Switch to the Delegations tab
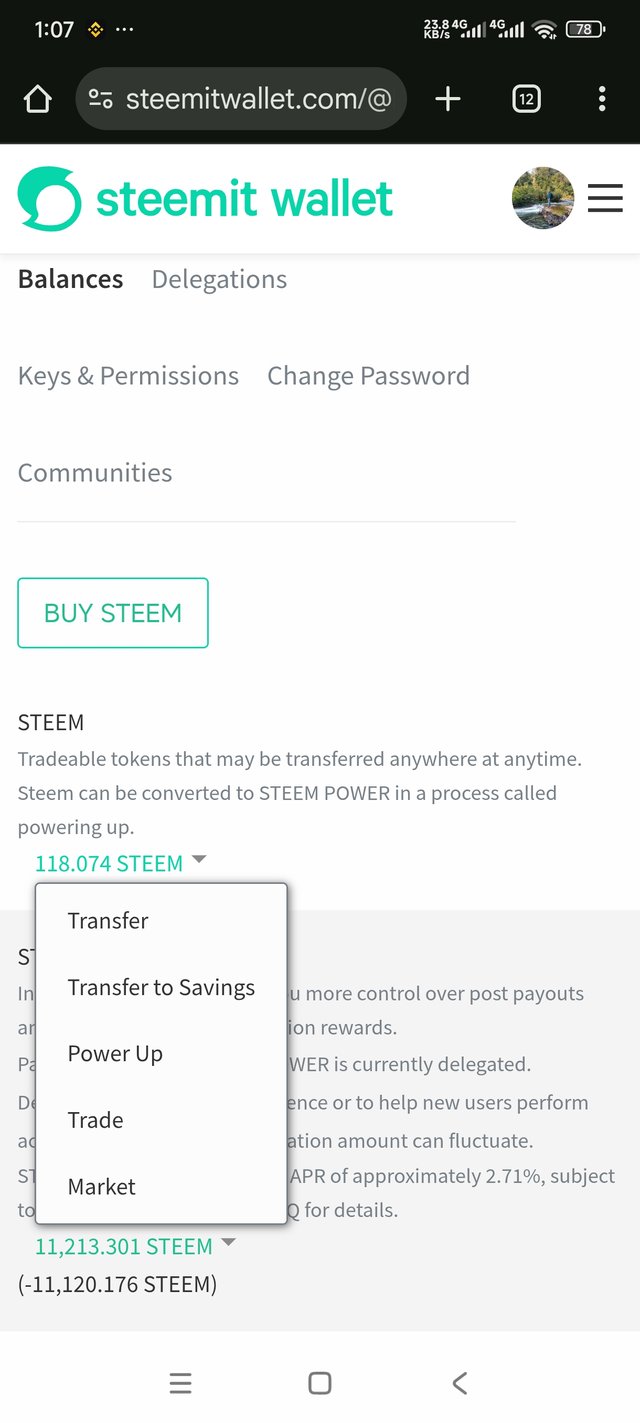The width and height of the screenshot is (640, 1423). 219,279
